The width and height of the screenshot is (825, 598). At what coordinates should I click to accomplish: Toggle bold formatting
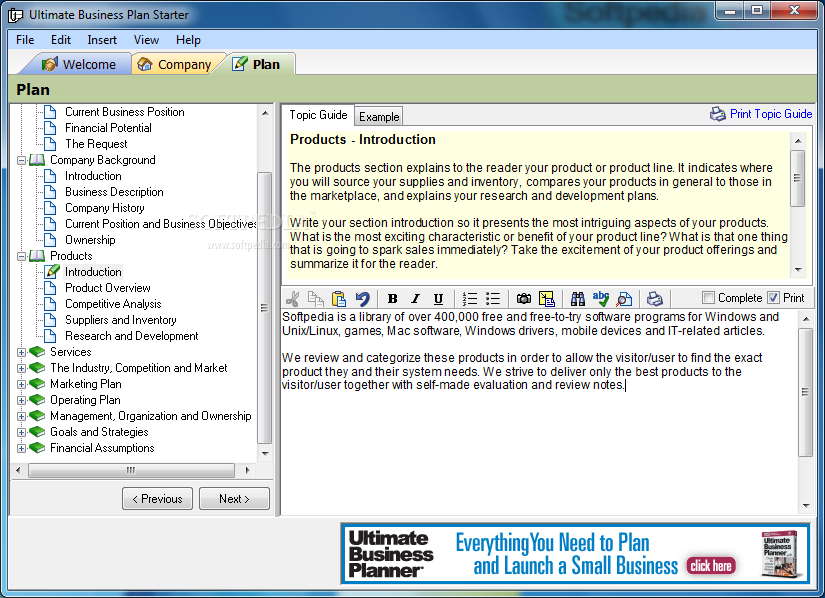393,299
